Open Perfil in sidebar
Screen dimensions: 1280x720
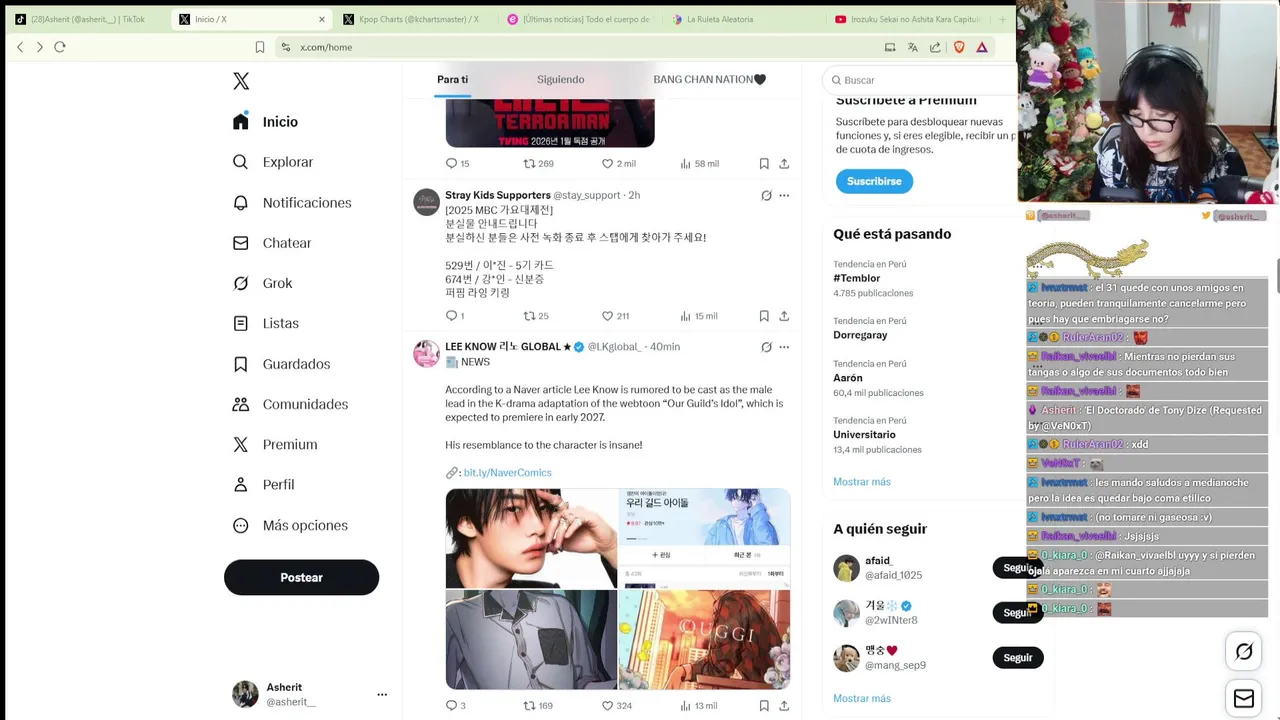coord(263,484)
